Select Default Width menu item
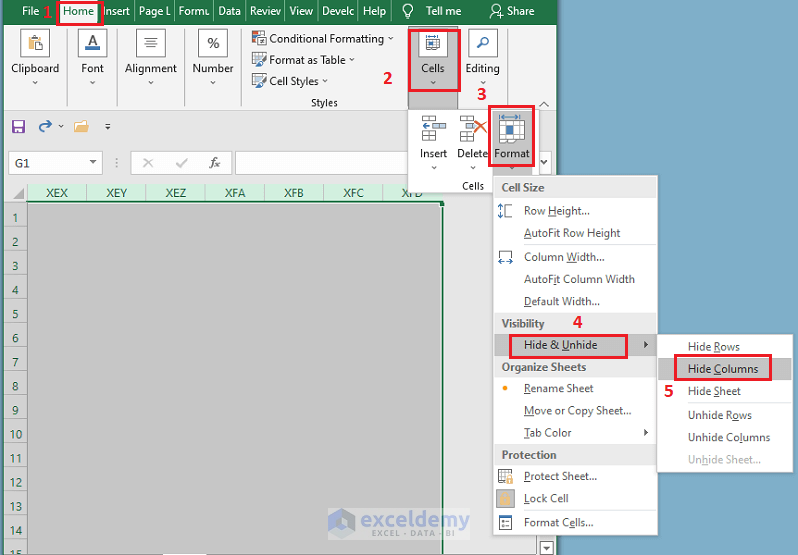This screenshot has width=798, height=555. tap(576, 301)
